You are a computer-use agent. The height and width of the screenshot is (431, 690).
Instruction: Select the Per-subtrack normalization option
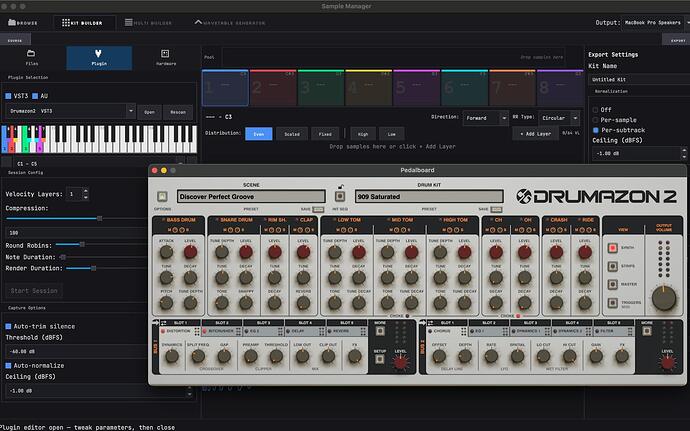point(595,130)
